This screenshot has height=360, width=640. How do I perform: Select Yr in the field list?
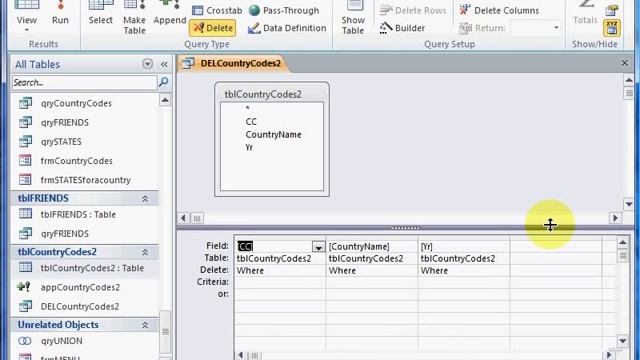coord(249,148)
